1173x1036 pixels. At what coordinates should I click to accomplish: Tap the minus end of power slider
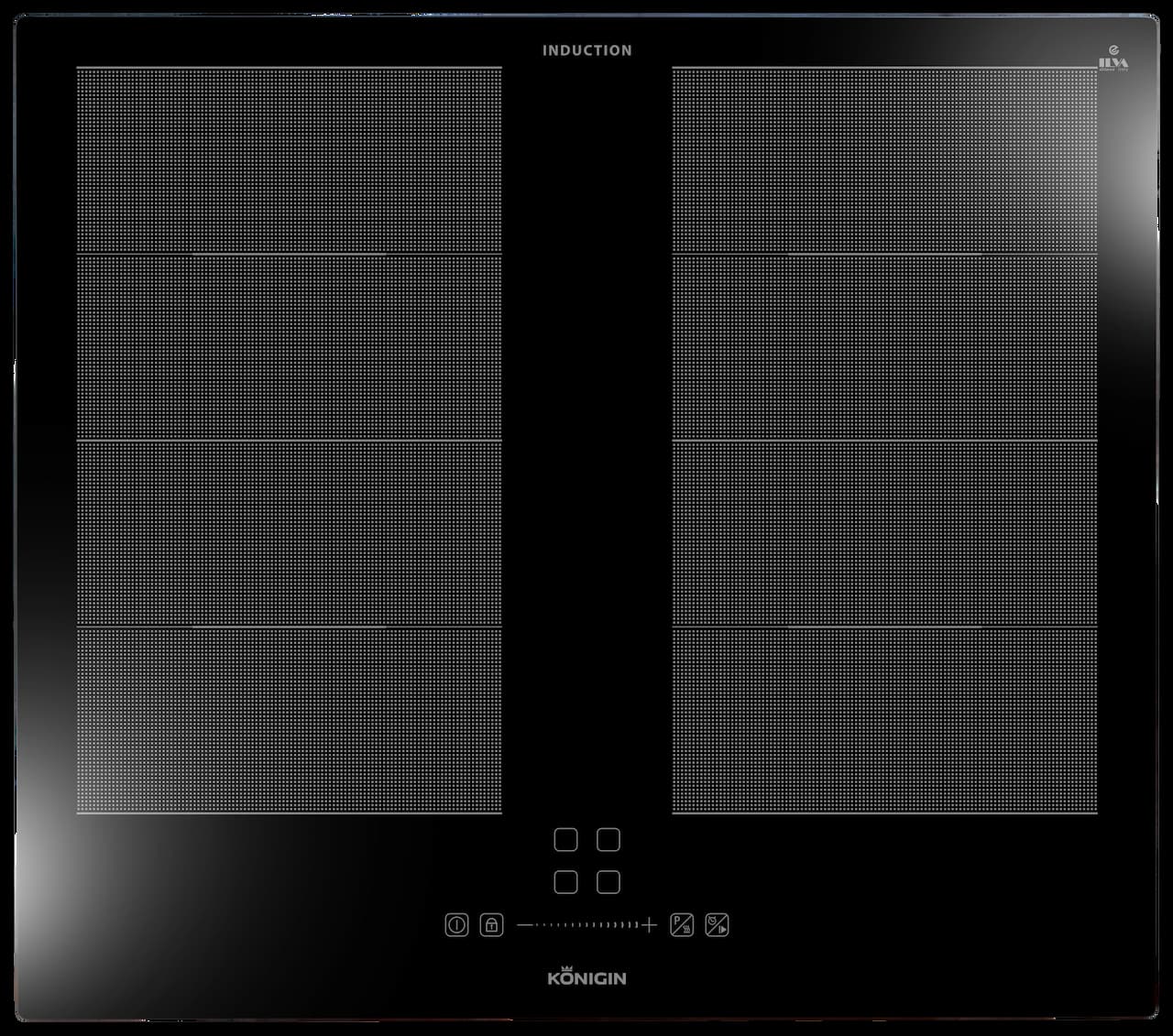[525, 925]
